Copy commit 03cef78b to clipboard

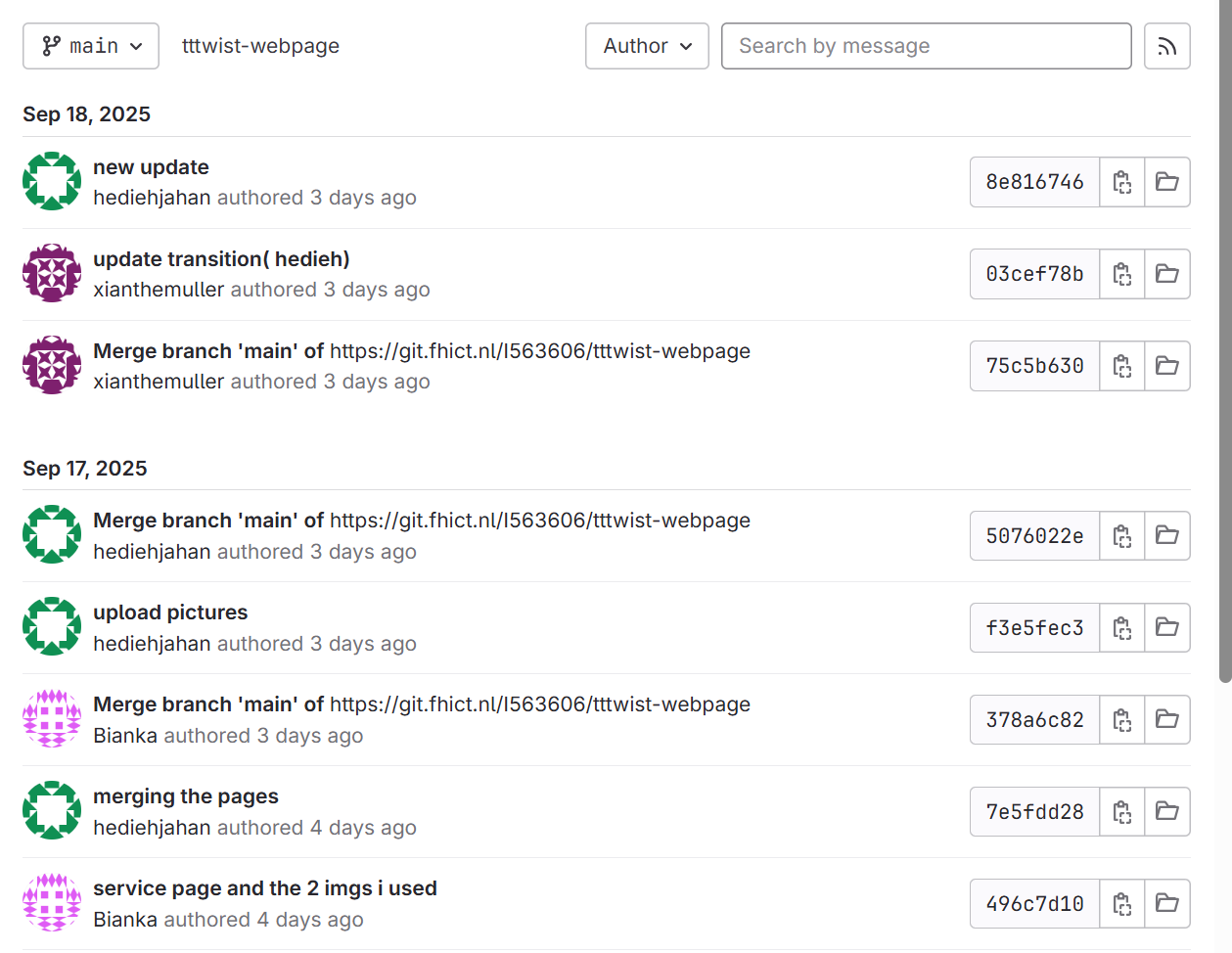1121,274
